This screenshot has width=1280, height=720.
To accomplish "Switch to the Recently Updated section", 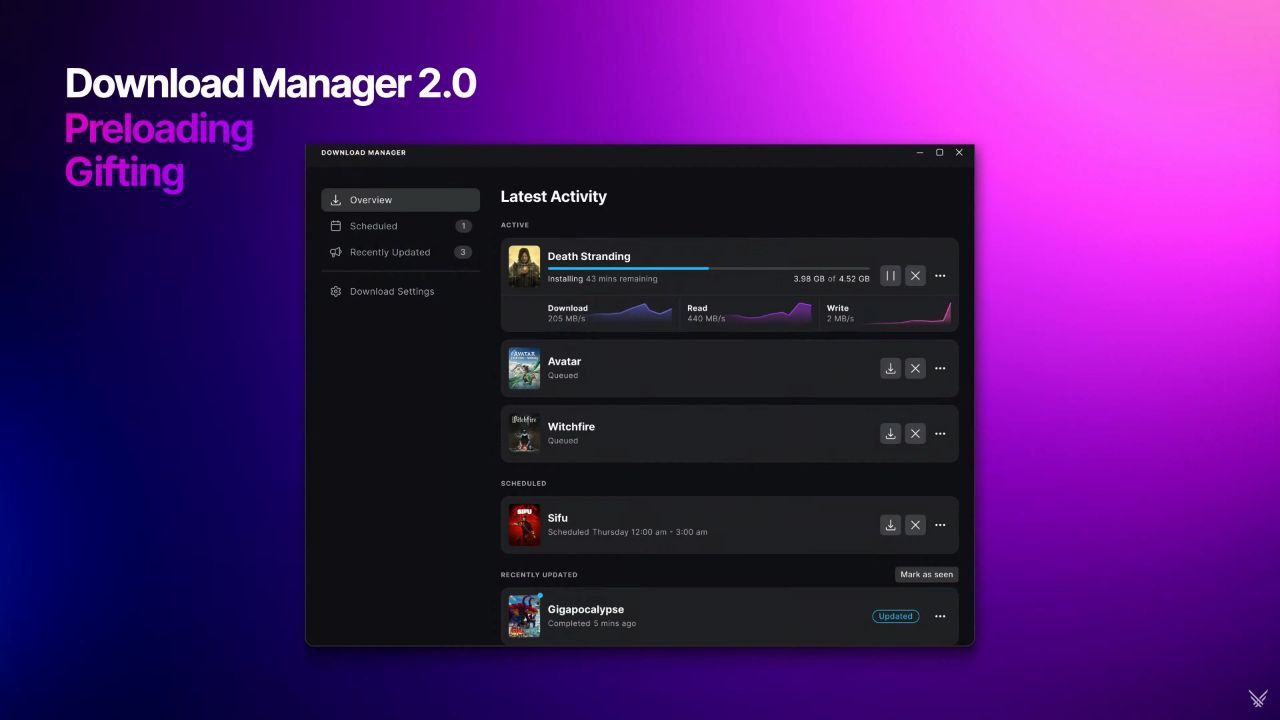I will 390,252.
